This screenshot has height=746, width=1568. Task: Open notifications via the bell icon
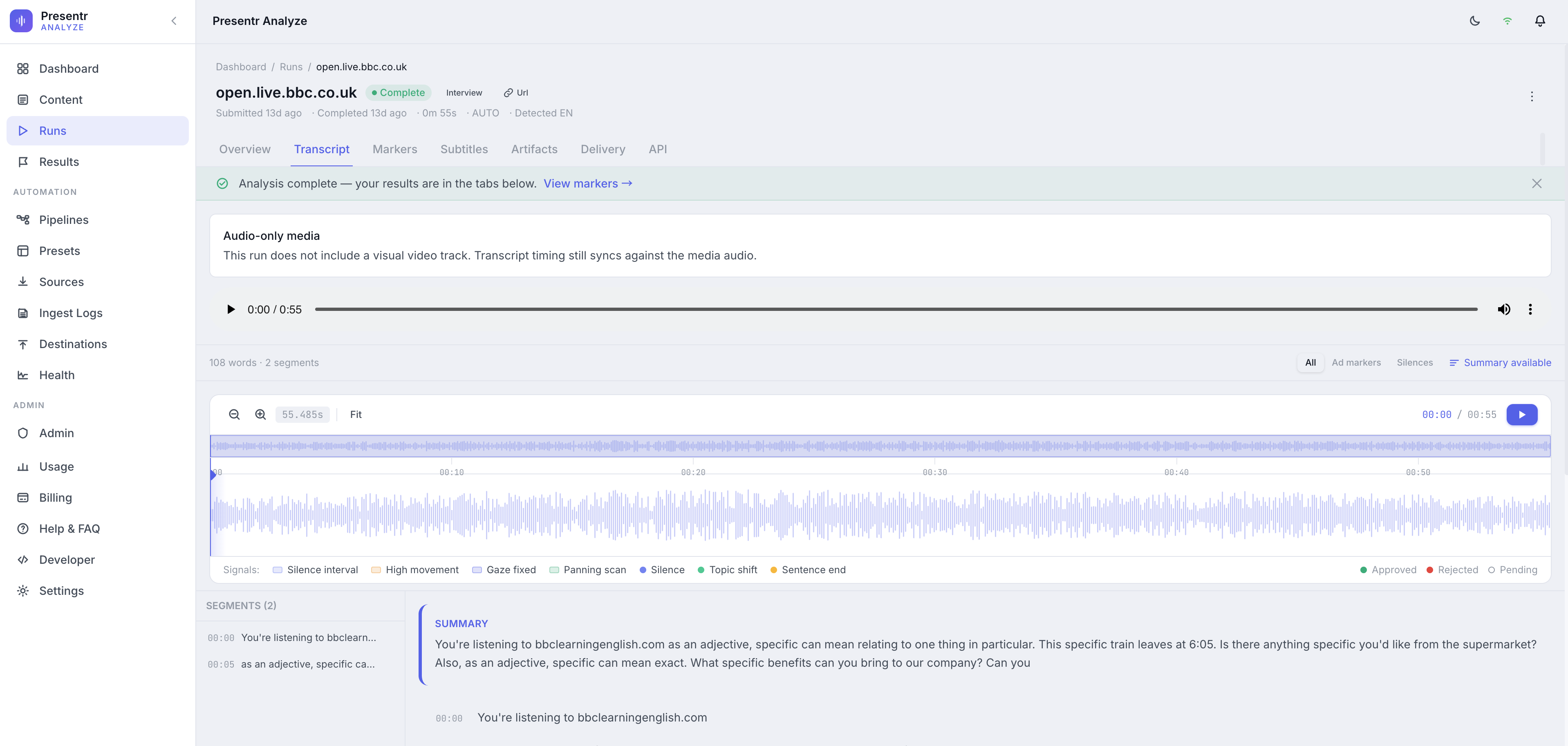1540,21
